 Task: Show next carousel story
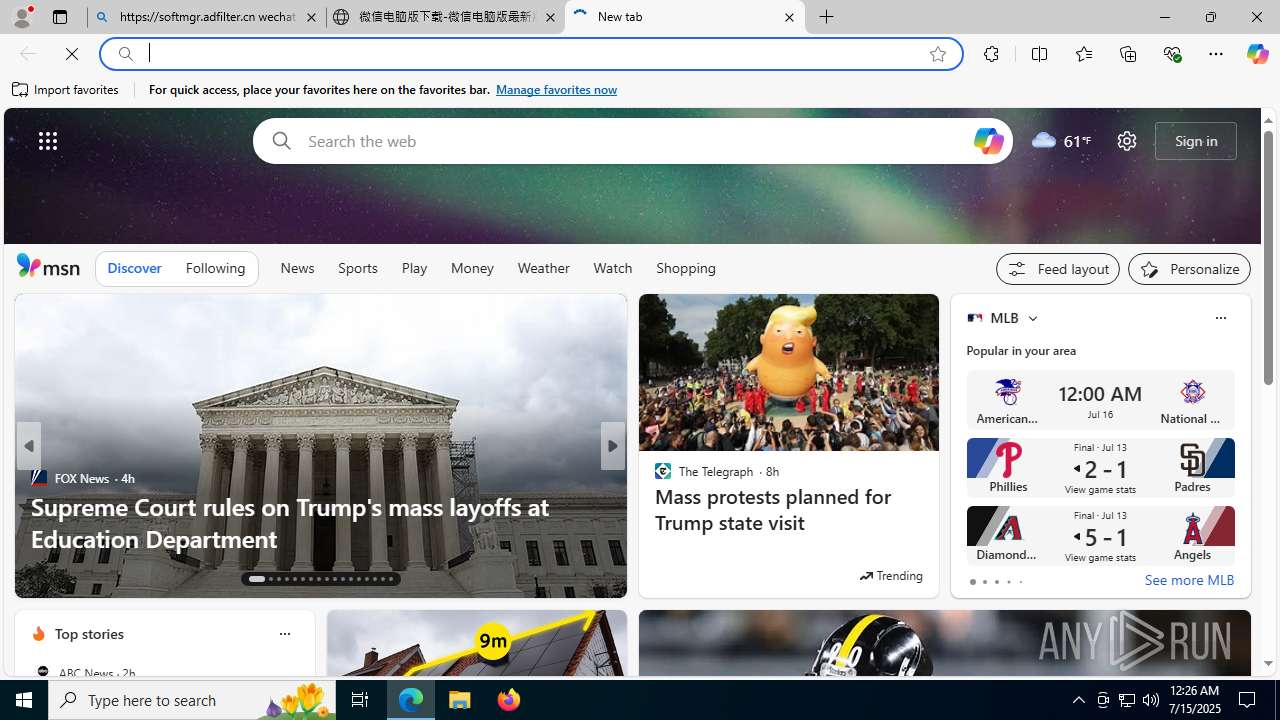612,446
